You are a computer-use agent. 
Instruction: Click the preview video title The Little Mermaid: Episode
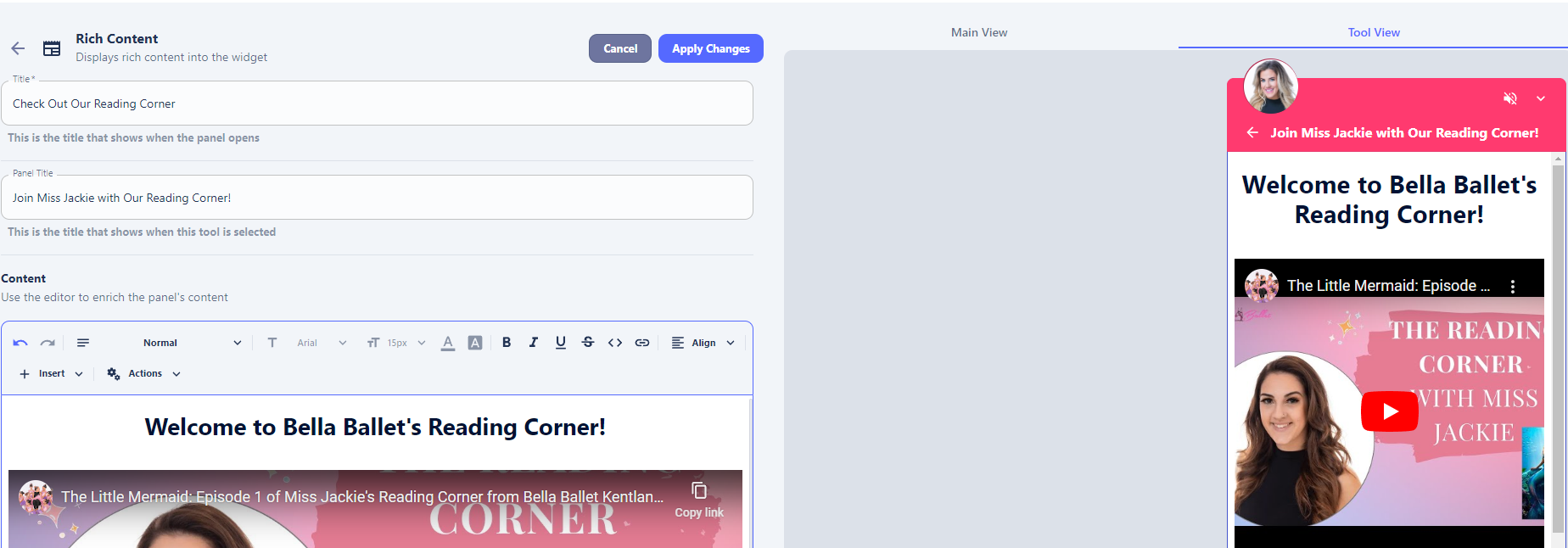[x=1388, y=286]
